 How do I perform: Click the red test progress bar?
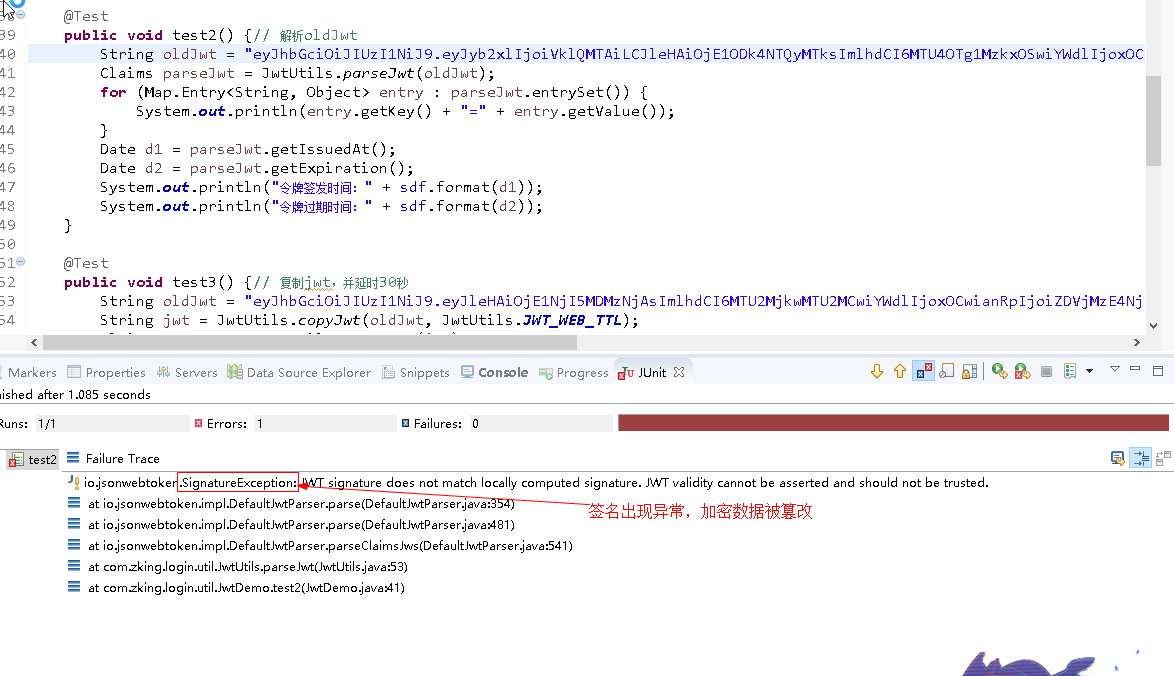(x=893, y=422)
